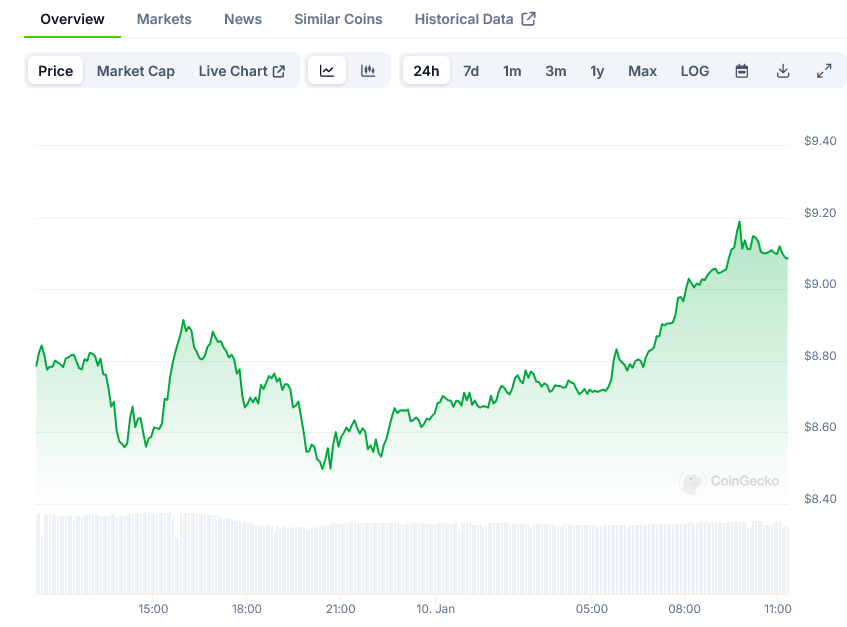Image resolution: width=847 pixels, height=627 pixels.
Task: Select the Price view toggle
Action: pyautogui.click(x=56, y=71)
